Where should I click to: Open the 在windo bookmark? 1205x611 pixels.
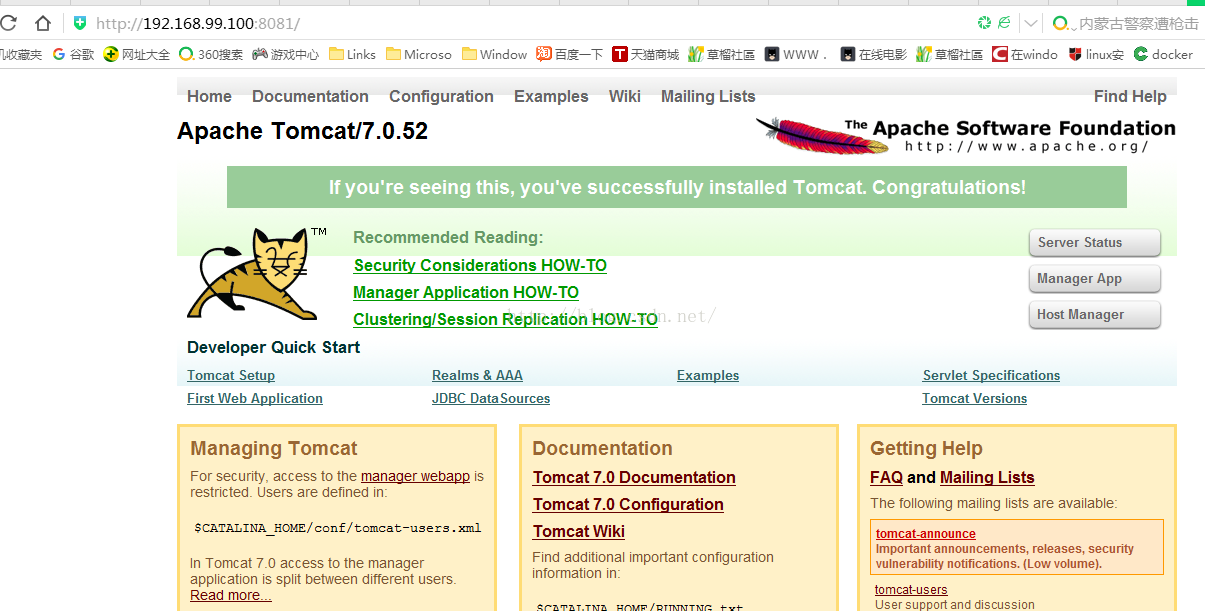point(1025,54)
